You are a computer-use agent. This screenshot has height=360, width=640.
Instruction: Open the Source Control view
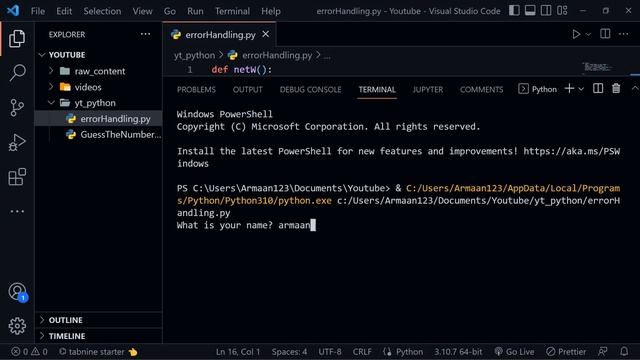pyautogui.click(x=17, y=108)
